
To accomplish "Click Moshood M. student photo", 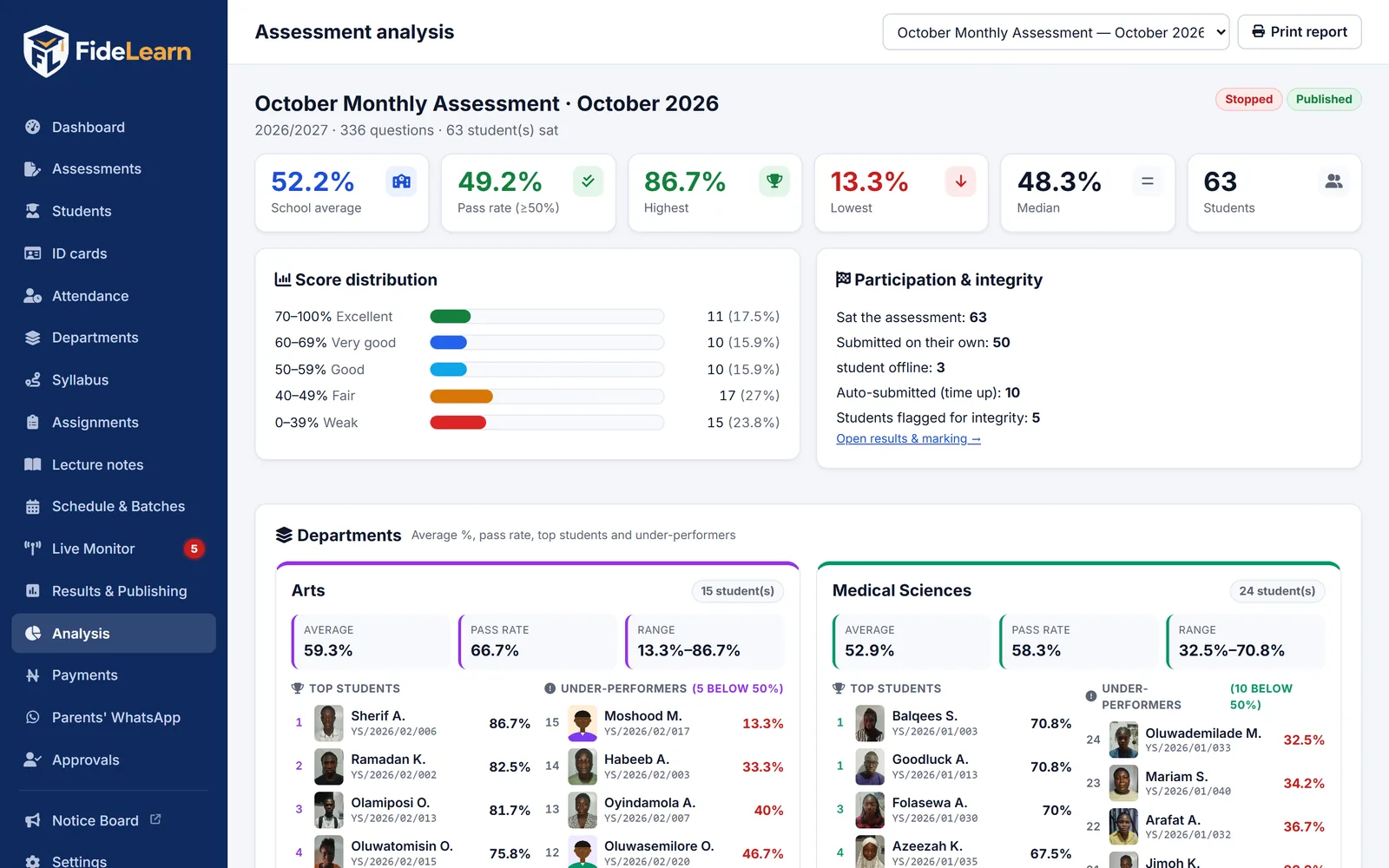I will pyautogui.click(x=583, y=723).
